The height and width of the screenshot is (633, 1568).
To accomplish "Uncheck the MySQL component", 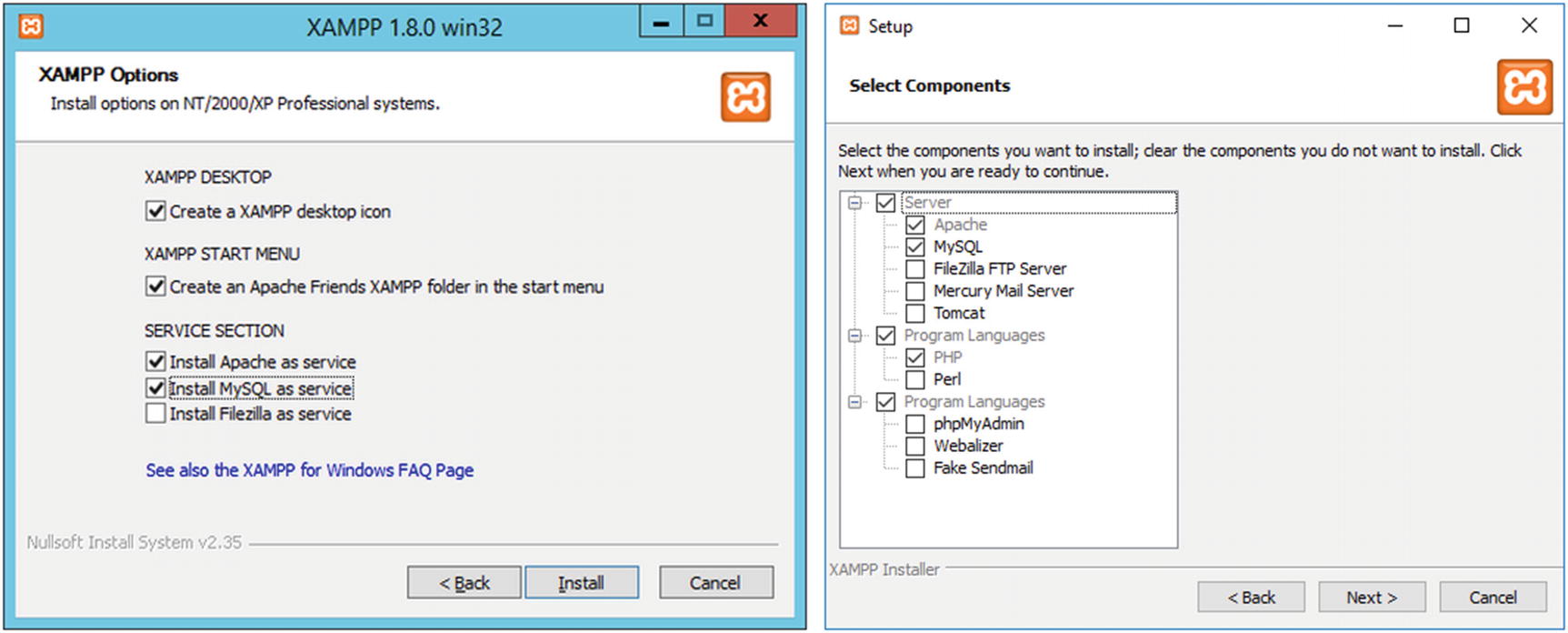I will [x=915, y=246].
